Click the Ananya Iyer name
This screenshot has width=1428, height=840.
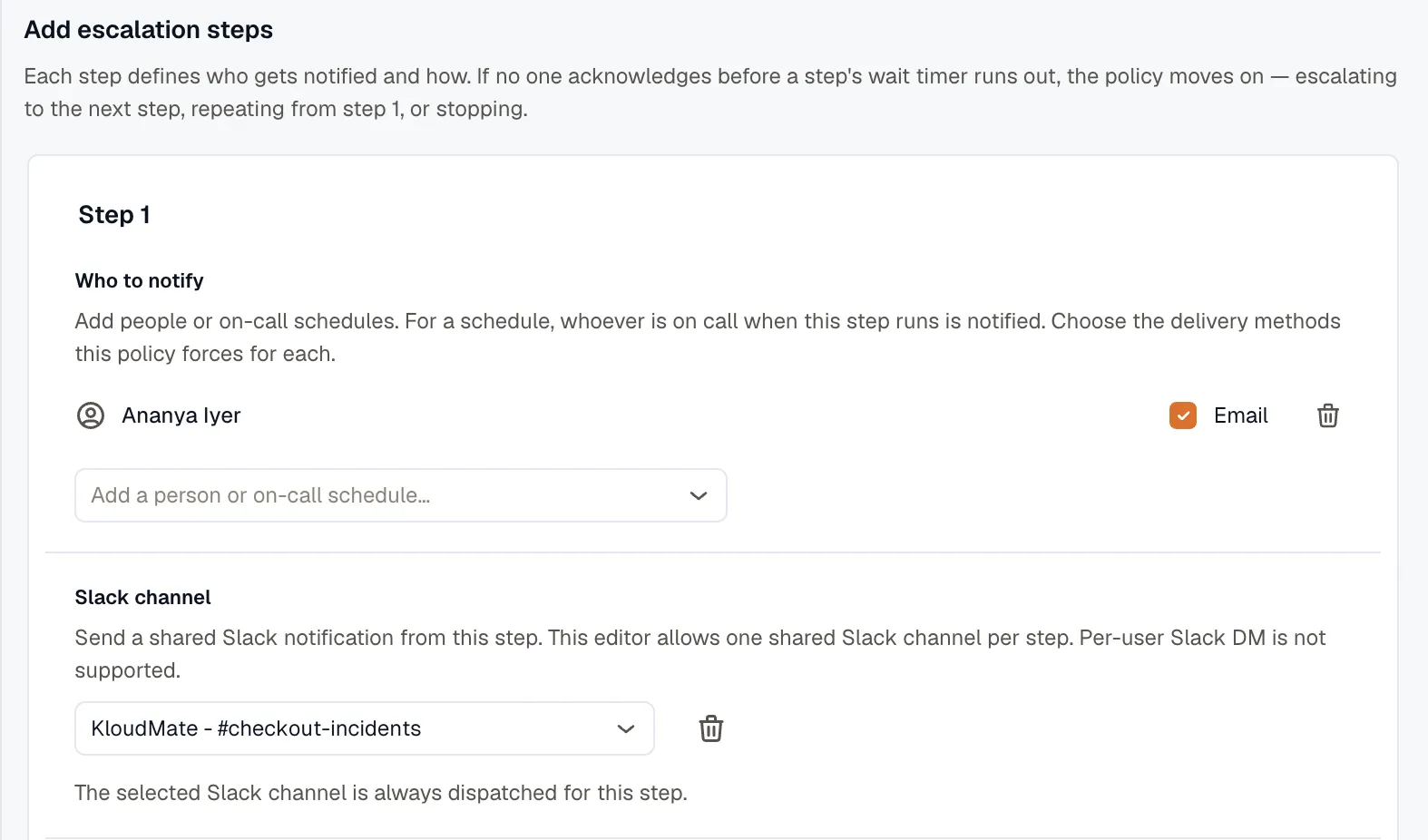point(181,415)
